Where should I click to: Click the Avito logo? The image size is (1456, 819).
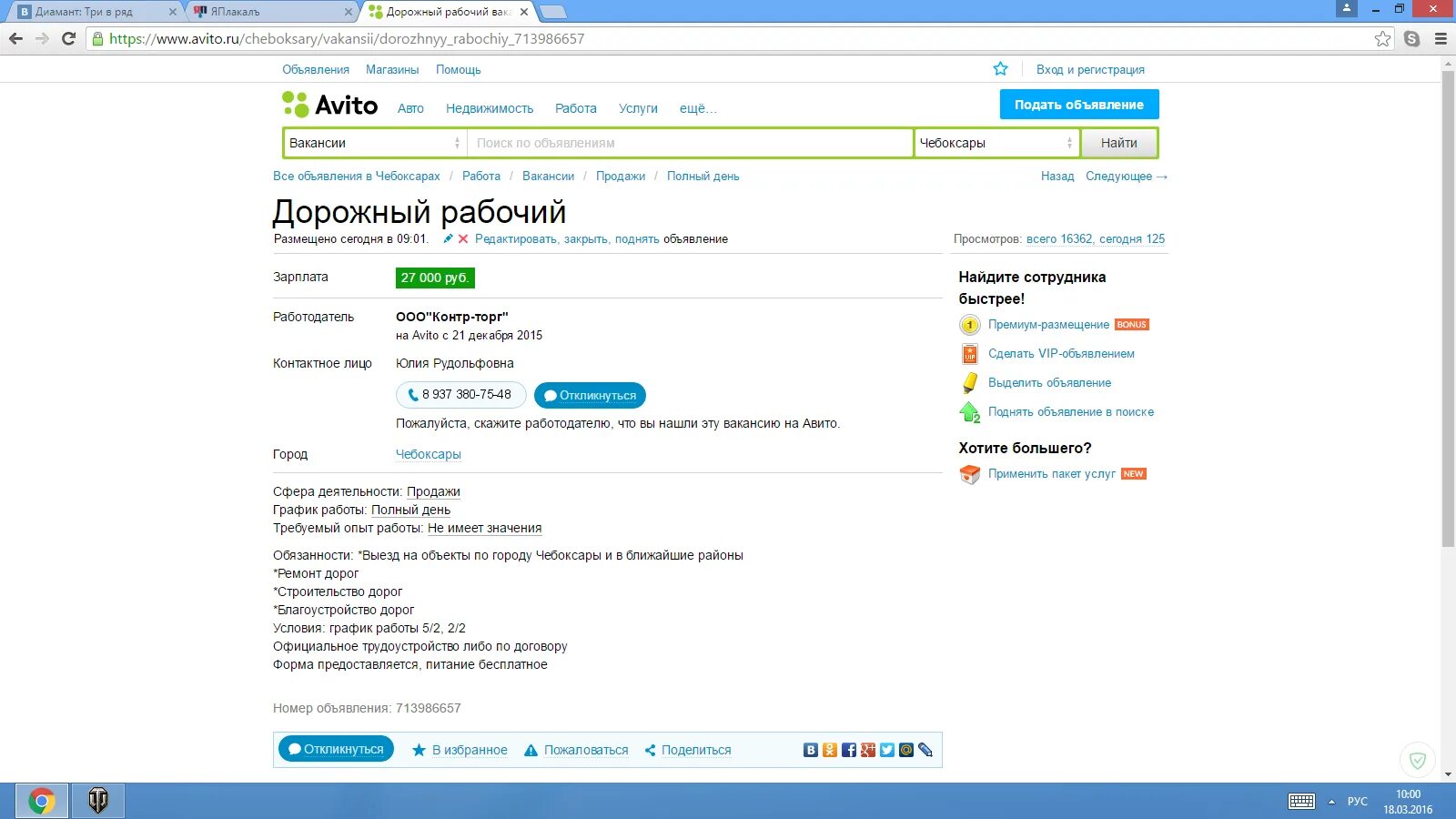(329, 105)
